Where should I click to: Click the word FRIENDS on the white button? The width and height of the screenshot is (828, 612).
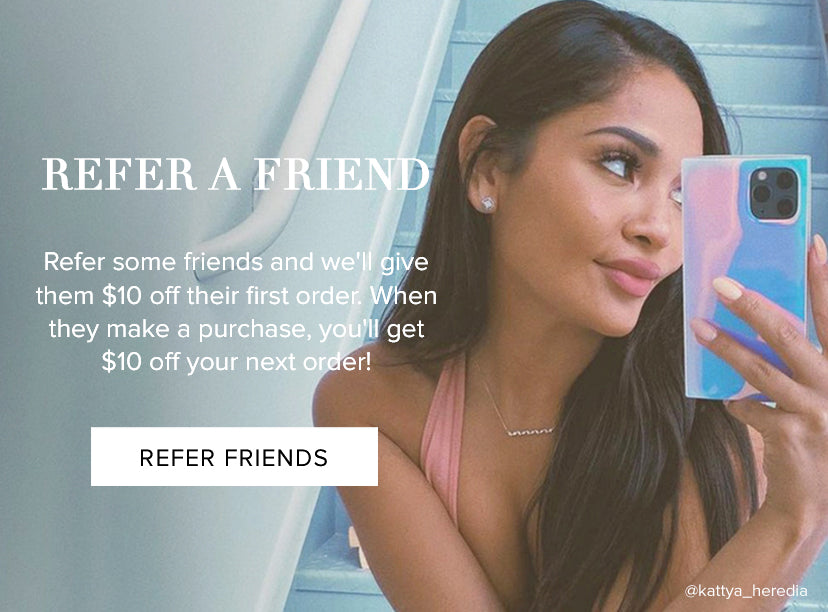(x=276, y=457)
